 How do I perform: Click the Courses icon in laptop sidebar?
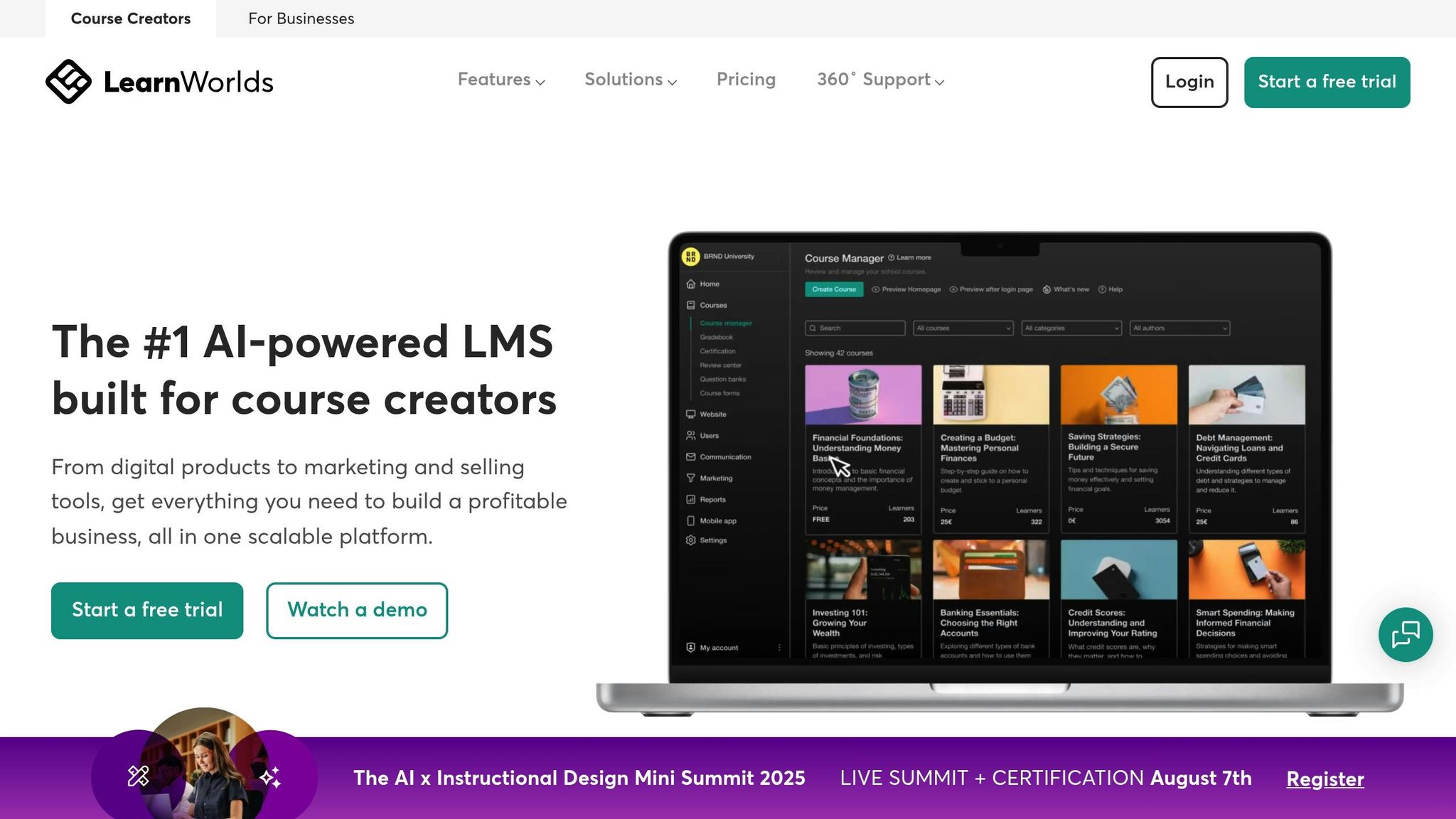click(690, 305)
